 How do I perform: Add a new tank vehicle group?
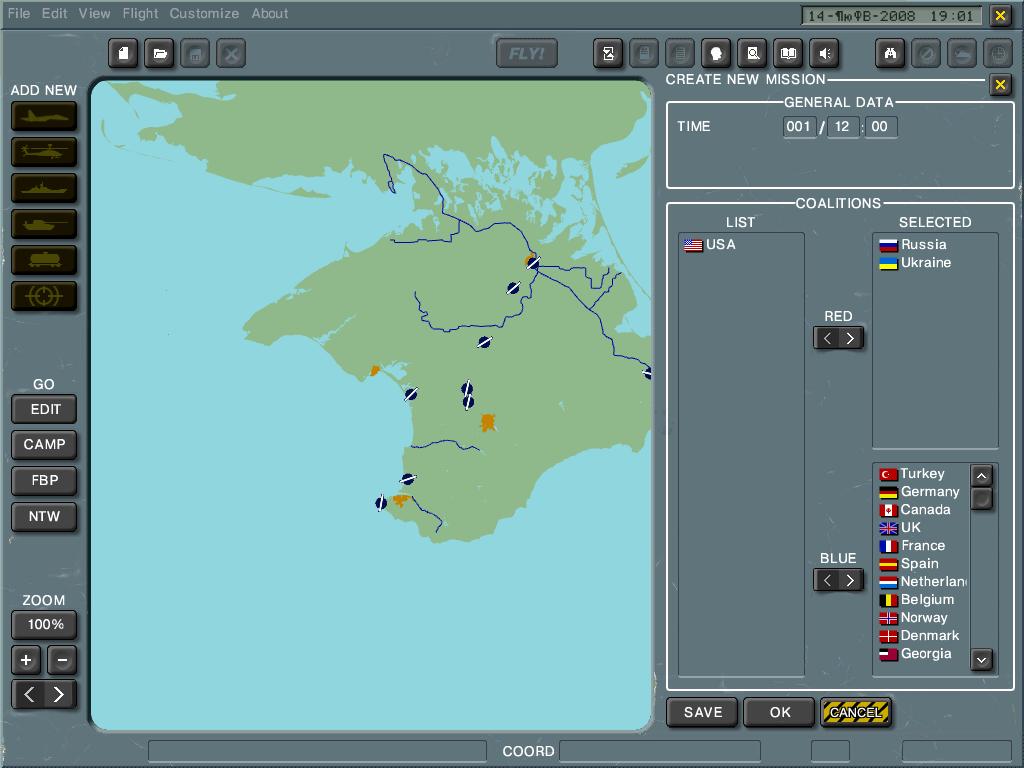(44, 224)
